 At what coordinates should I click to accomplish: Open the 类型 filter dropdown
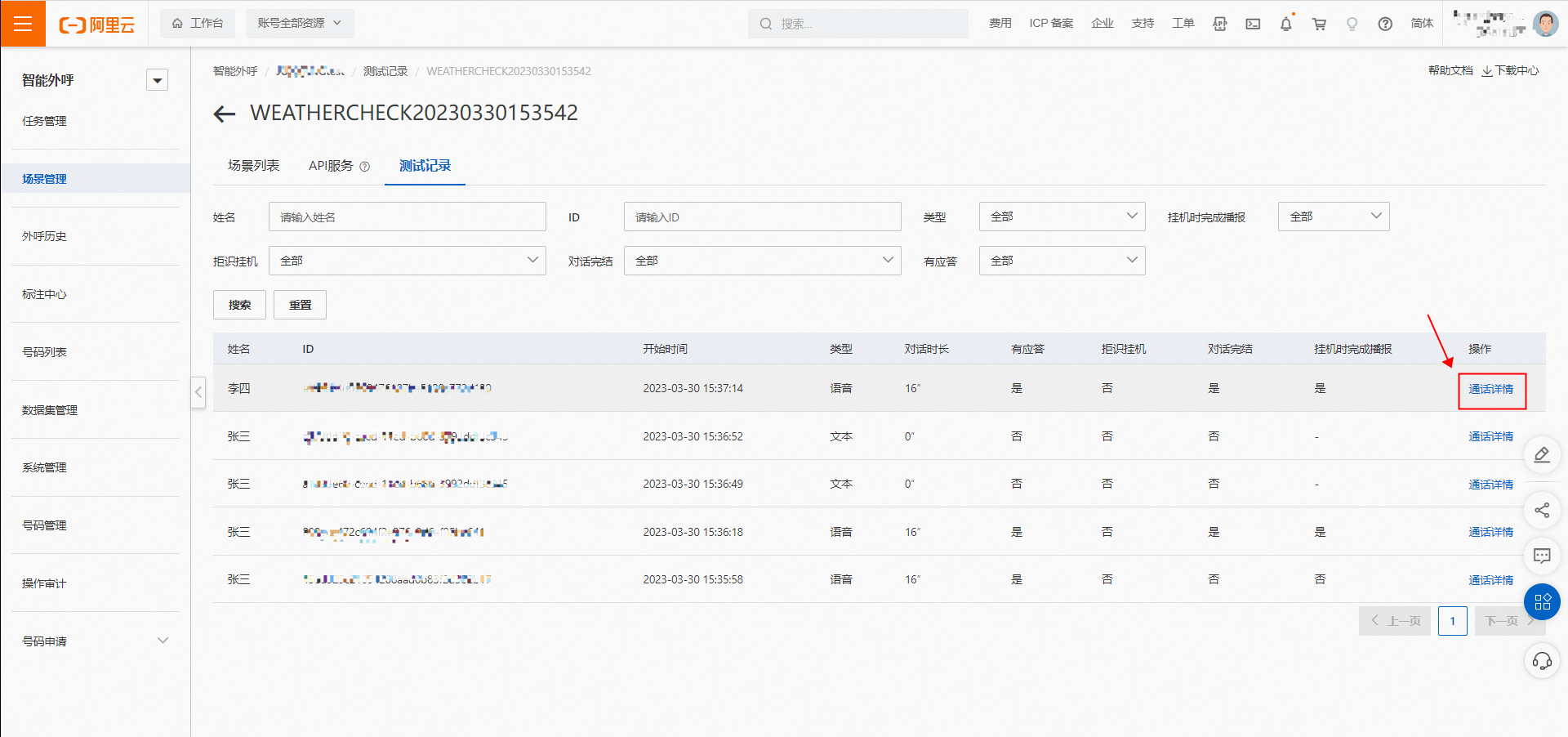[x=1062, y=217]
